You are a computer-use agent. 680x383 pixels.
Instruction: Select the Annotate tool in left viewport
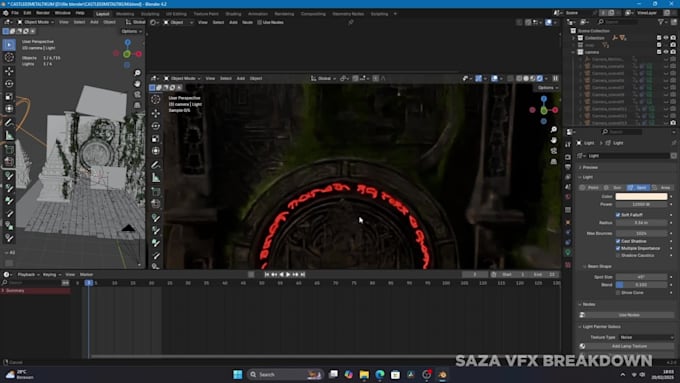tap(9, 123)
